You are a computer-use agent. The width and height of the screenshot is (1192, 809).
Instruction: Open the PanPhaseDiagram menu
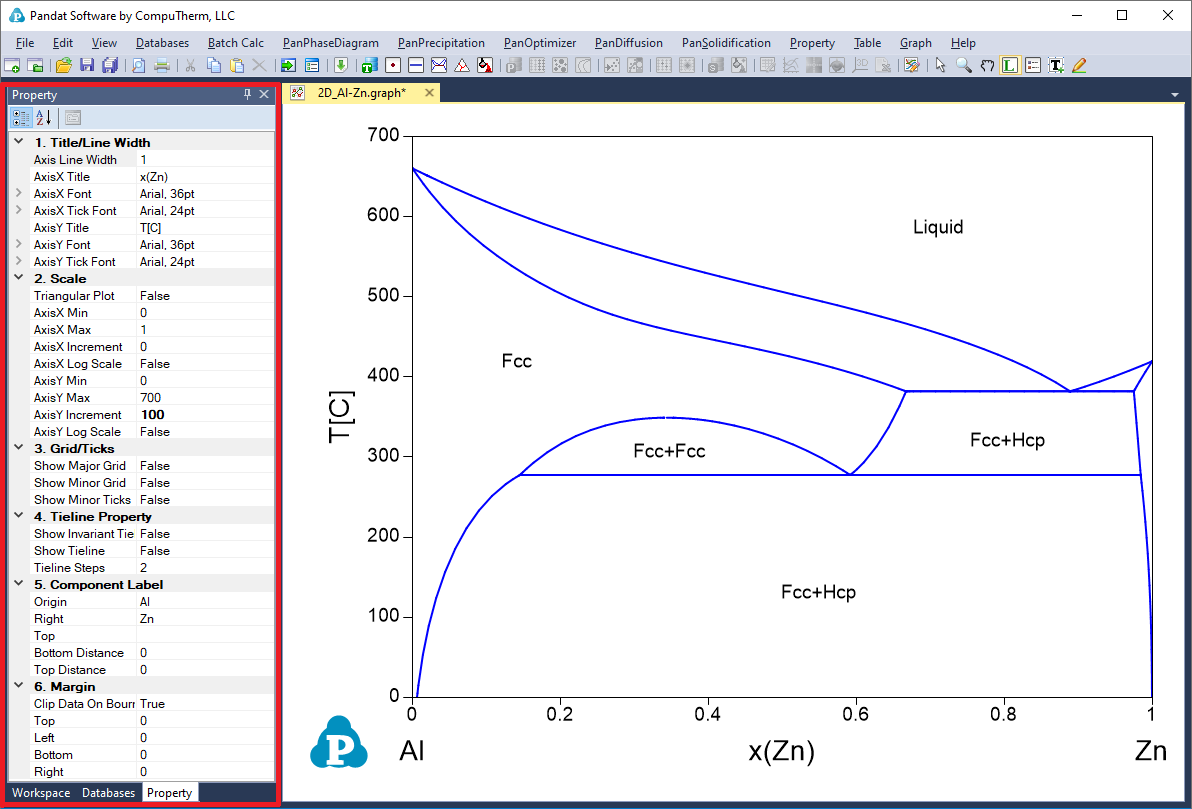[330, 43]
